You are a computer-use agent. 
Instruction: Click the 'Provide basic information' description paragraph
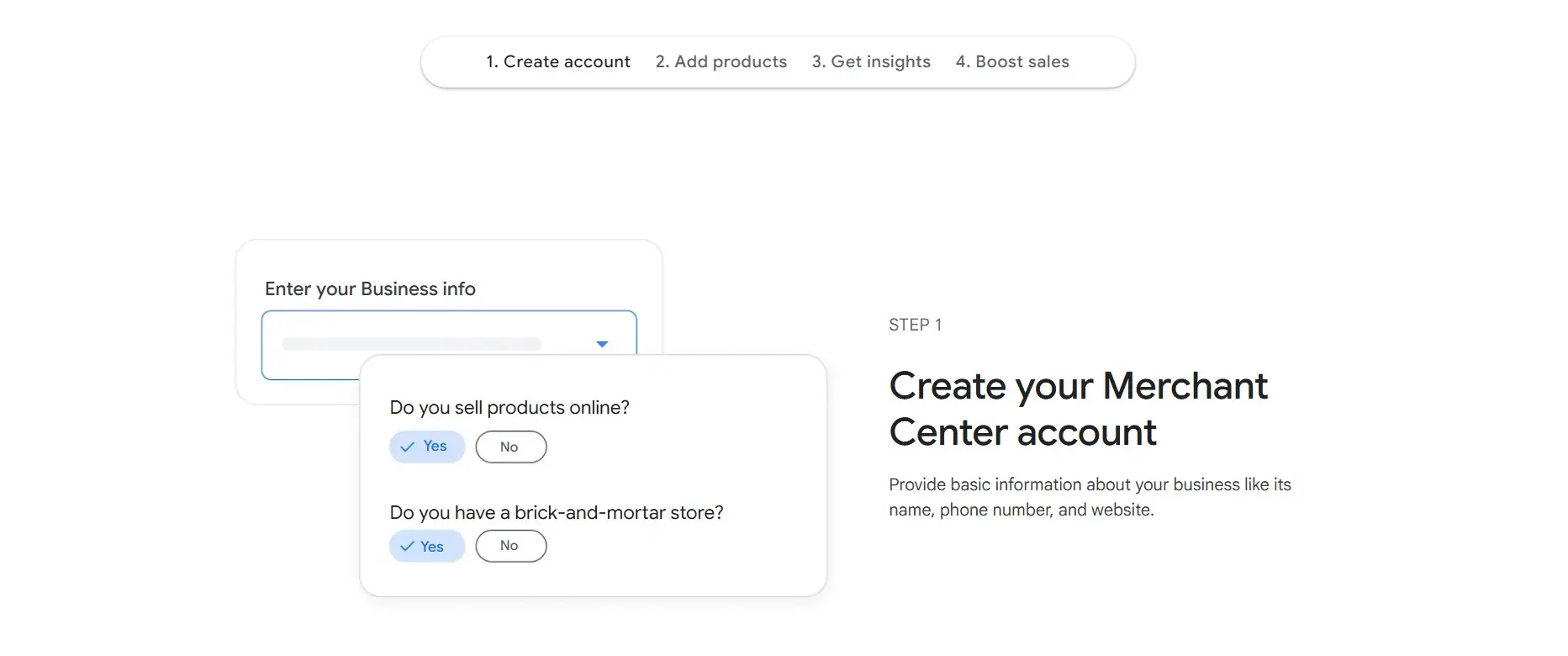[1090, 497]
